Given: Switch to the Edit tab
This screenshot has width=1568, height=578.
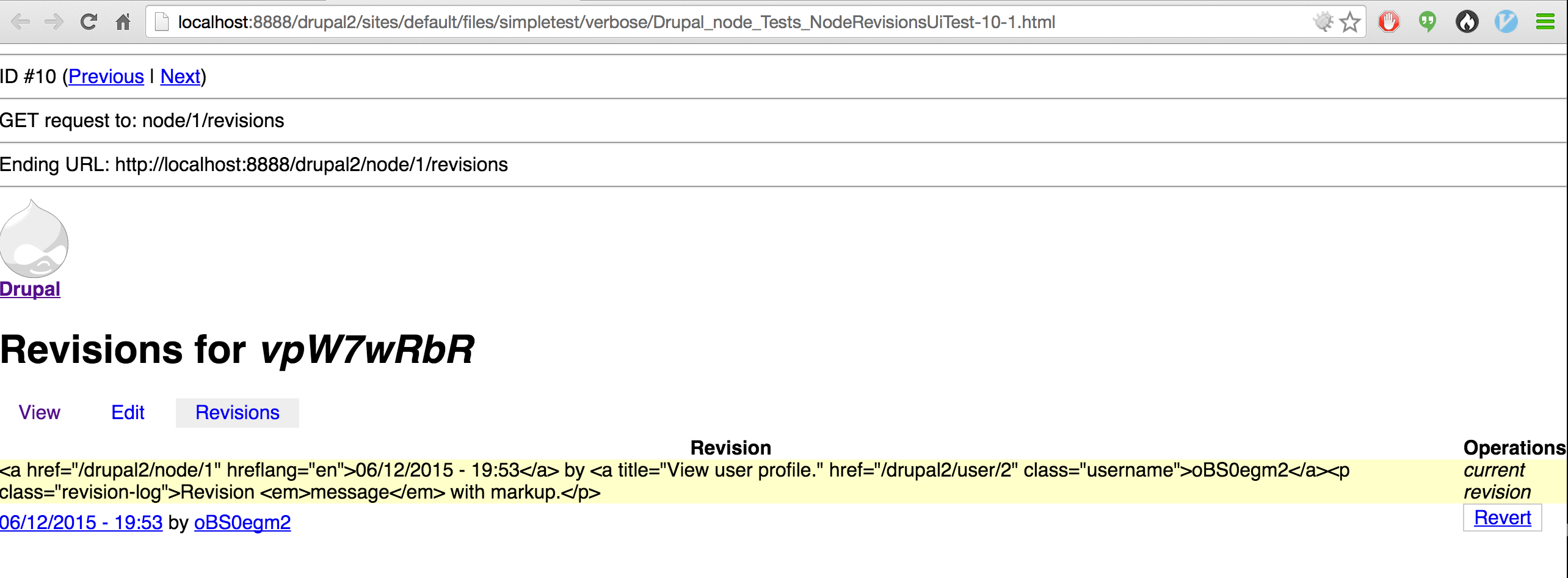Looking at the screenshot, I should [128, 412].
